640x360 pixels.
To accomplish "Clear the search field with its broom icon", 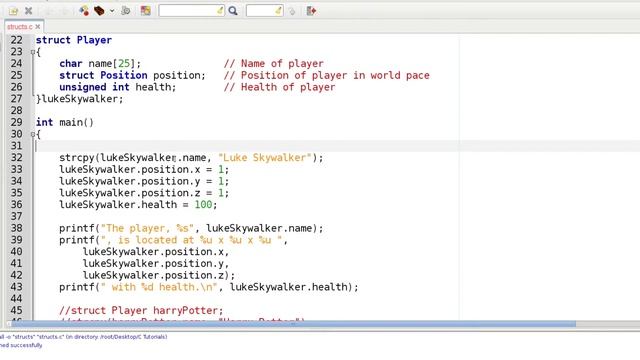I will click(x=220, y=11).
